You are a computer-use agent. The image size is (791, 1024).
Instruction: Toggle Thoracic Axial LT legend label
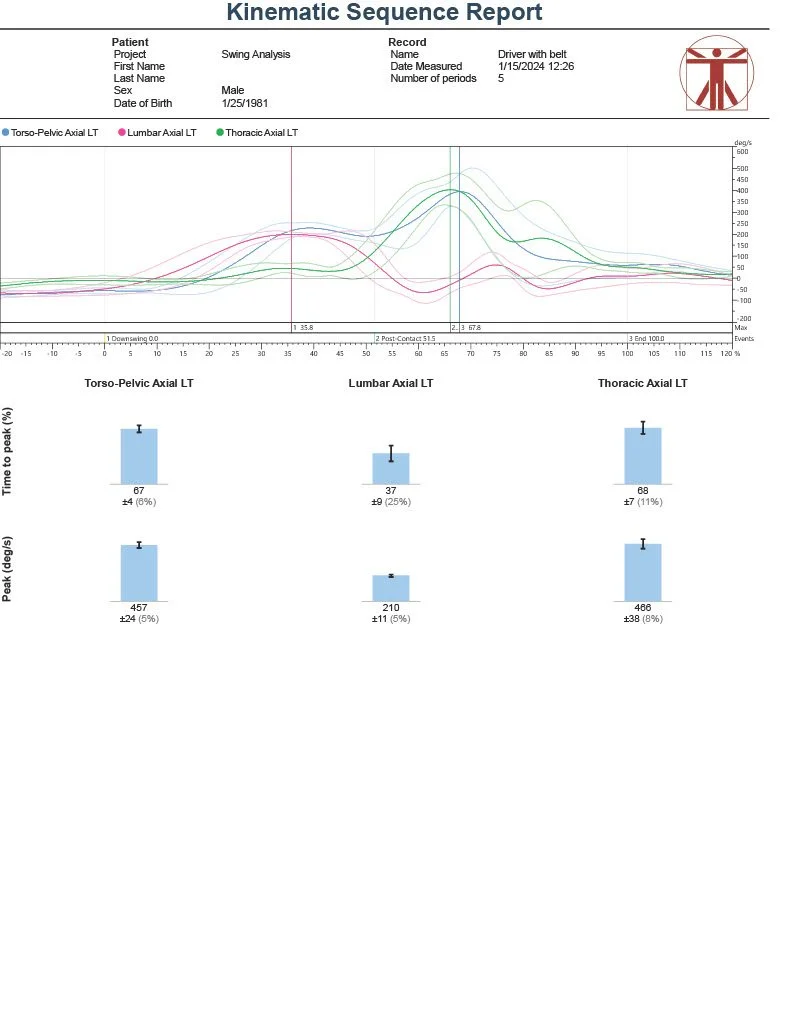point(261,132)
